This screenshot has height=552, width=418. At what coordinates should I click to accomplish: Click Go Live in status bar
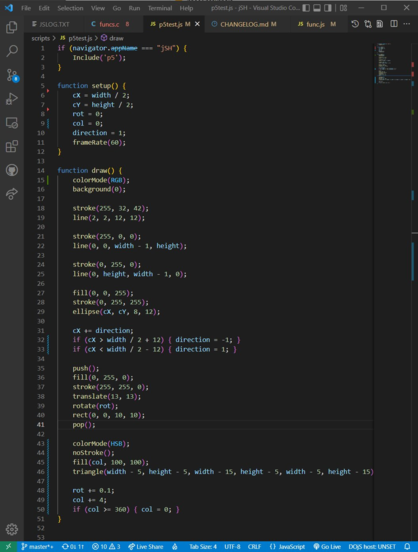(327, 547)
